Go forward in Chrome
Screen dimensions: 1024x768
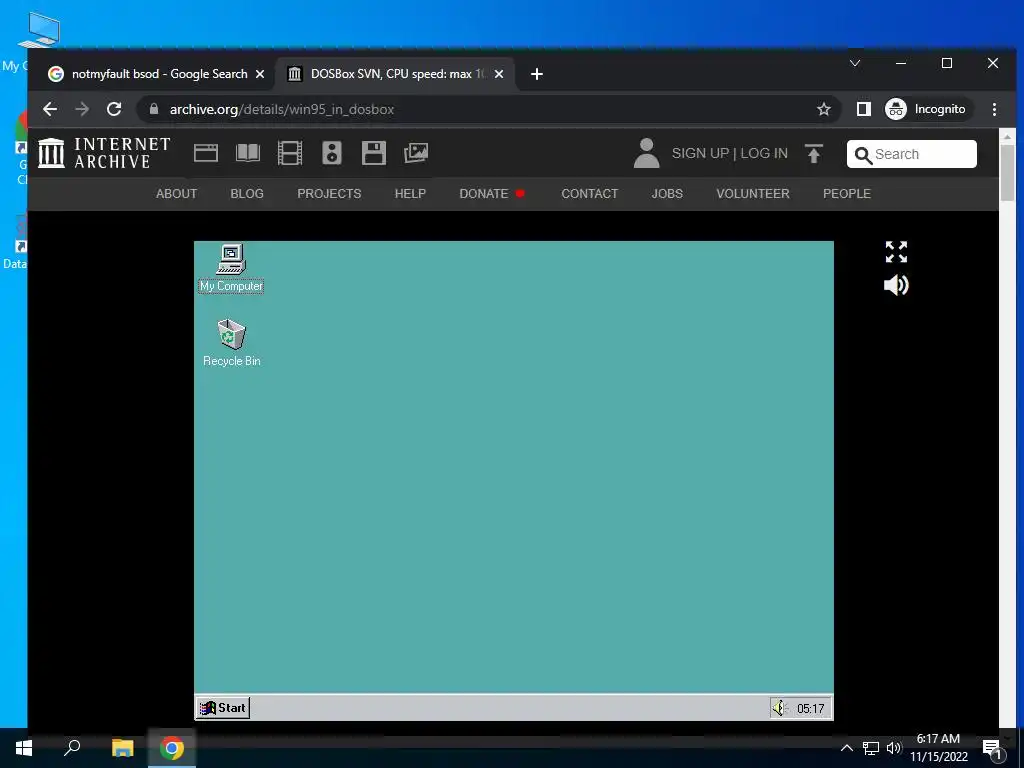point(82,109)
